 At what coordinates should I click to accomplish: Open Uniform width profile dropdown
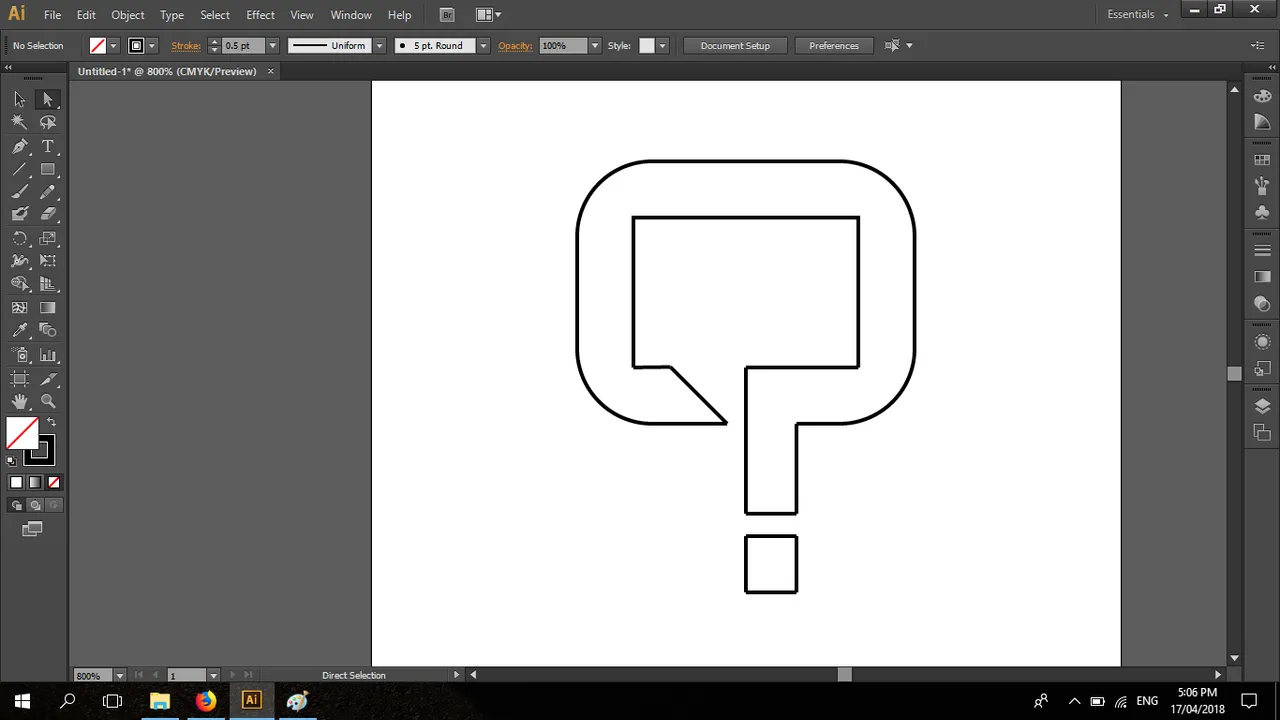point(379,46)
